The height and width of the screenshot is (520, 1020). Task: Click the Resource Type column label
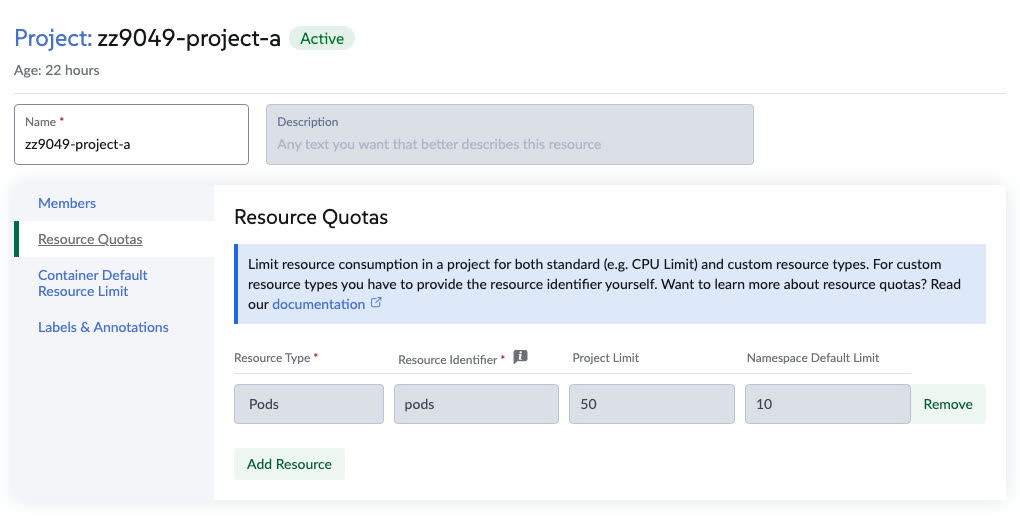pyautogui.click(x=272, y=358)
